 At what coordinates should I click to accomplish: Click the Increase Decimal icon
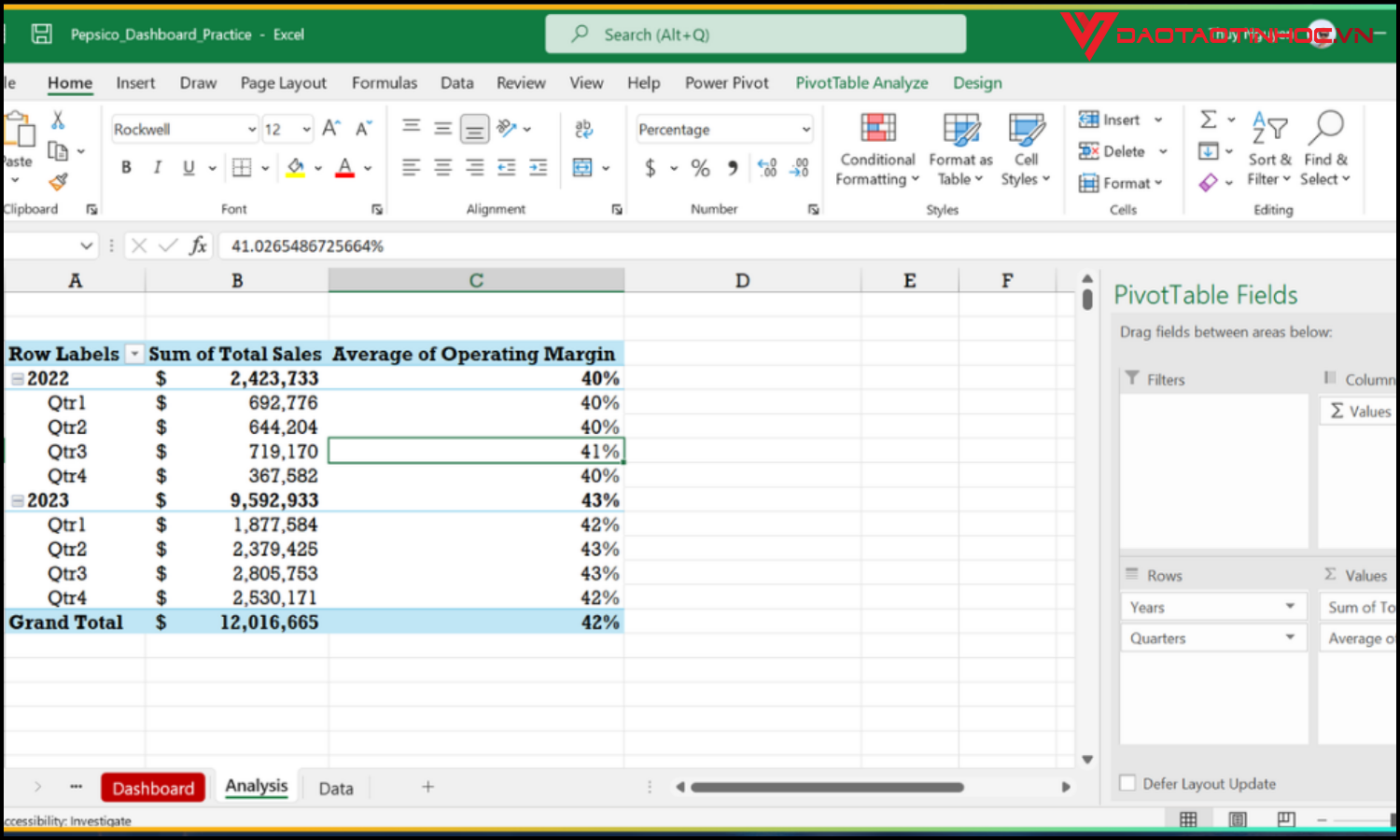pos(767,168)
